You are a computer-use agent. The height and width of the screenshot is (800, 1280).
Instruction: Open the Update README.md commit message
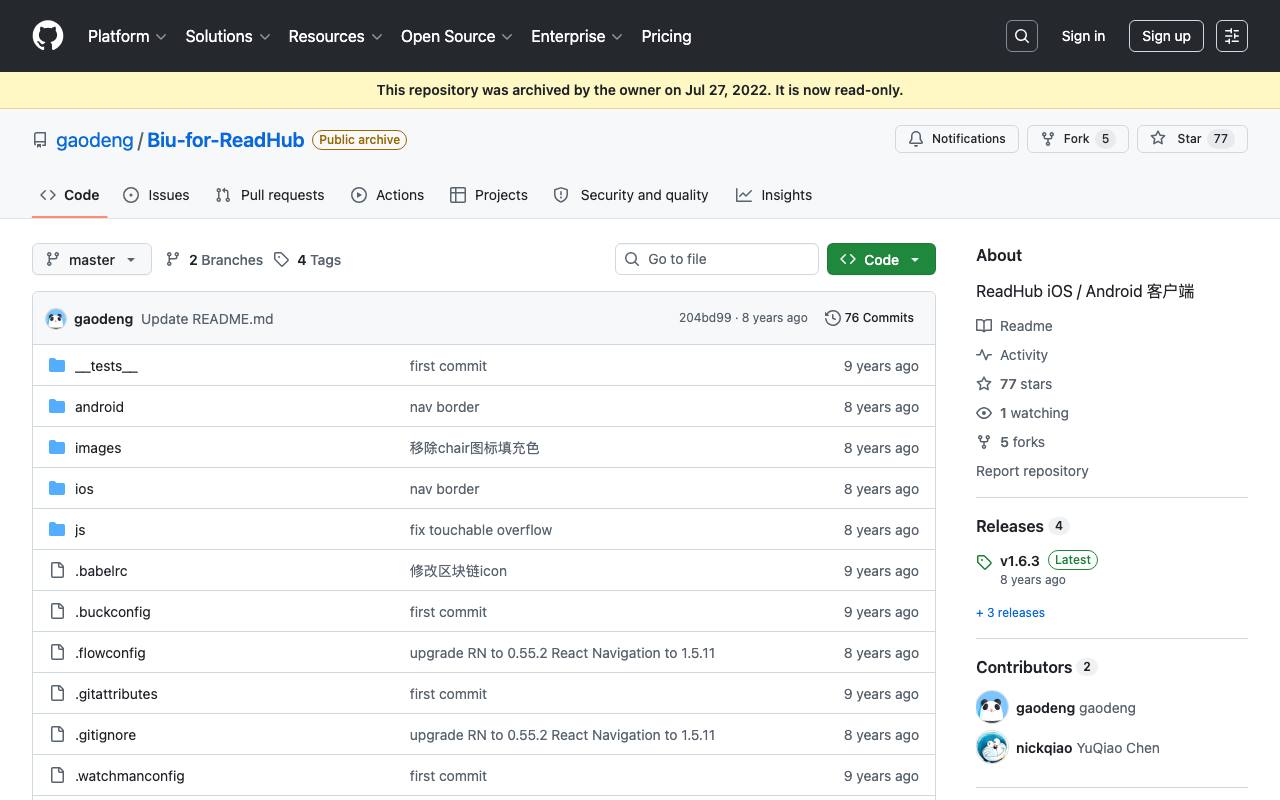click(x=207, y=319)
